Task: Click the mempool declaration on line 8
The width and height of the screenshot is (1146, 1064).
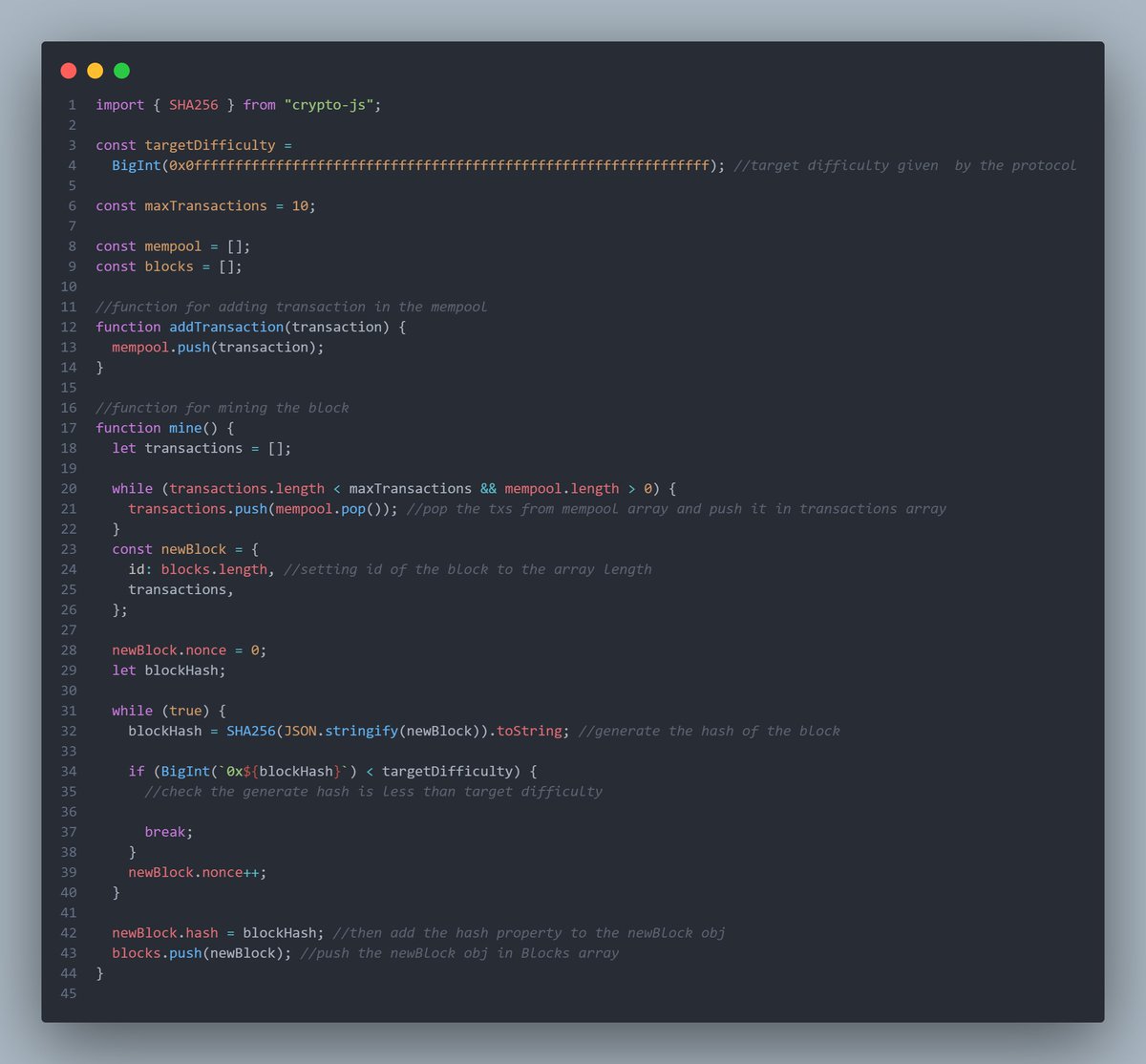Action: (173, 246)
